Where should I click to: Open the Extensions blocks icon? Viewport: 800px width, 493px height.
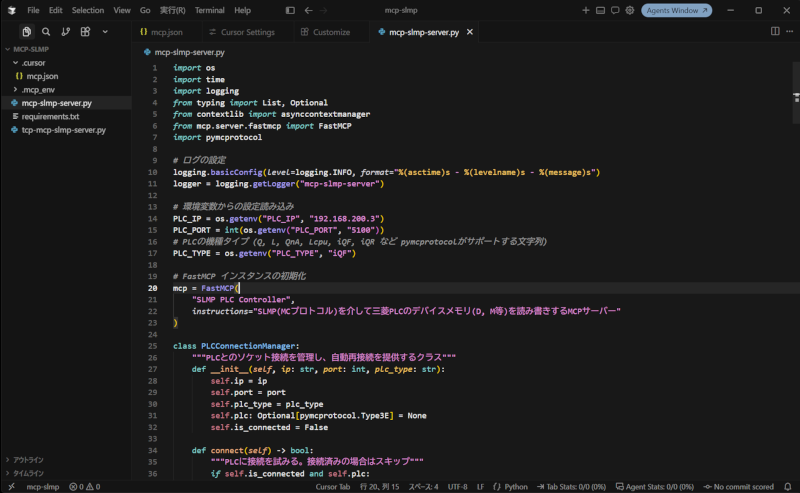coord(85,32)
